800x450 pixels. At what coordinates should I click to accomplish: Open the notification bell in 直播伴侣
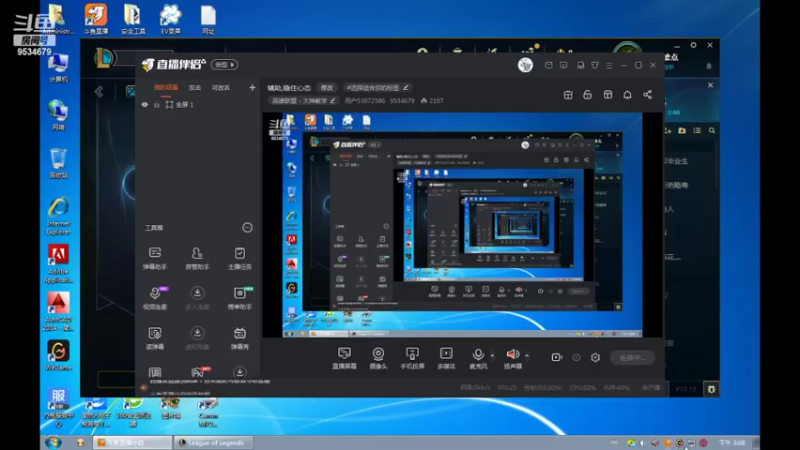(x=627, y=95)
